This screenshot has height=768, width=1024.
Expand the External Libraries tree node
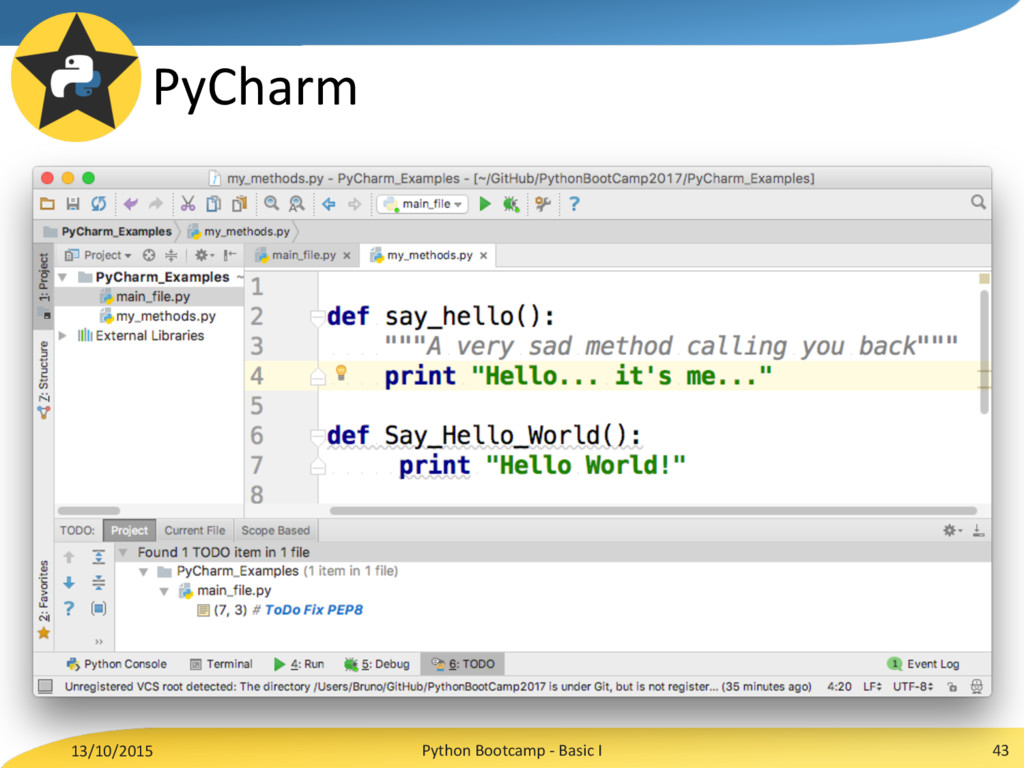pyautogui.click(x=63, y=336)
